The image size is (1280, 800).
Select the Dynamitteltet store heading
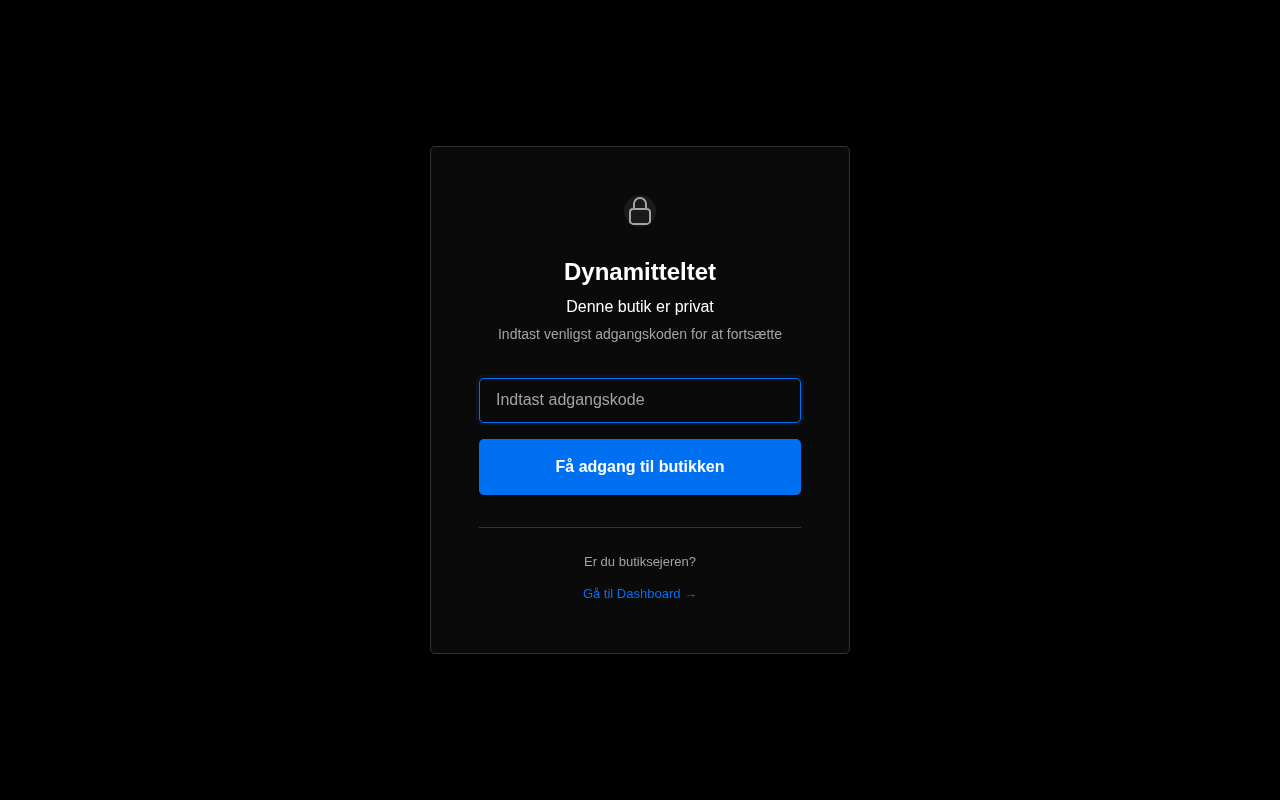click(x=640, y=272)
